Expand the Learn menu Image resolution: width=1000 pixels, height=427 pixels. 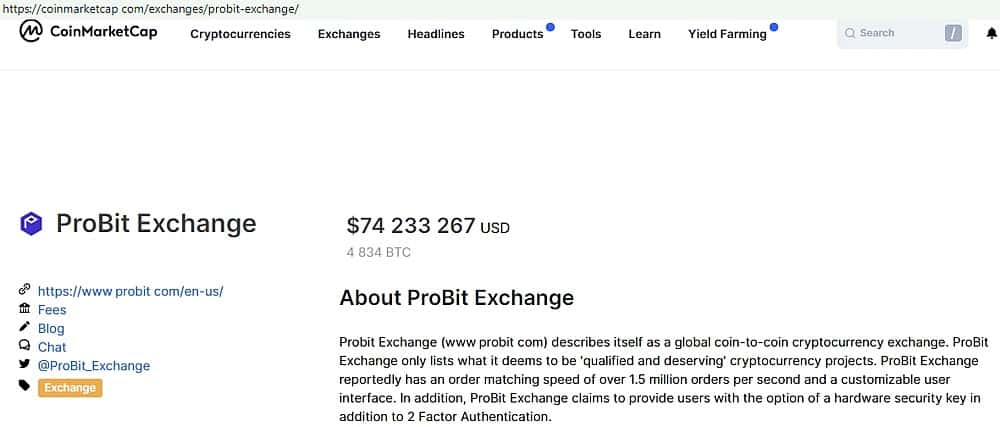tap(644, 34)
